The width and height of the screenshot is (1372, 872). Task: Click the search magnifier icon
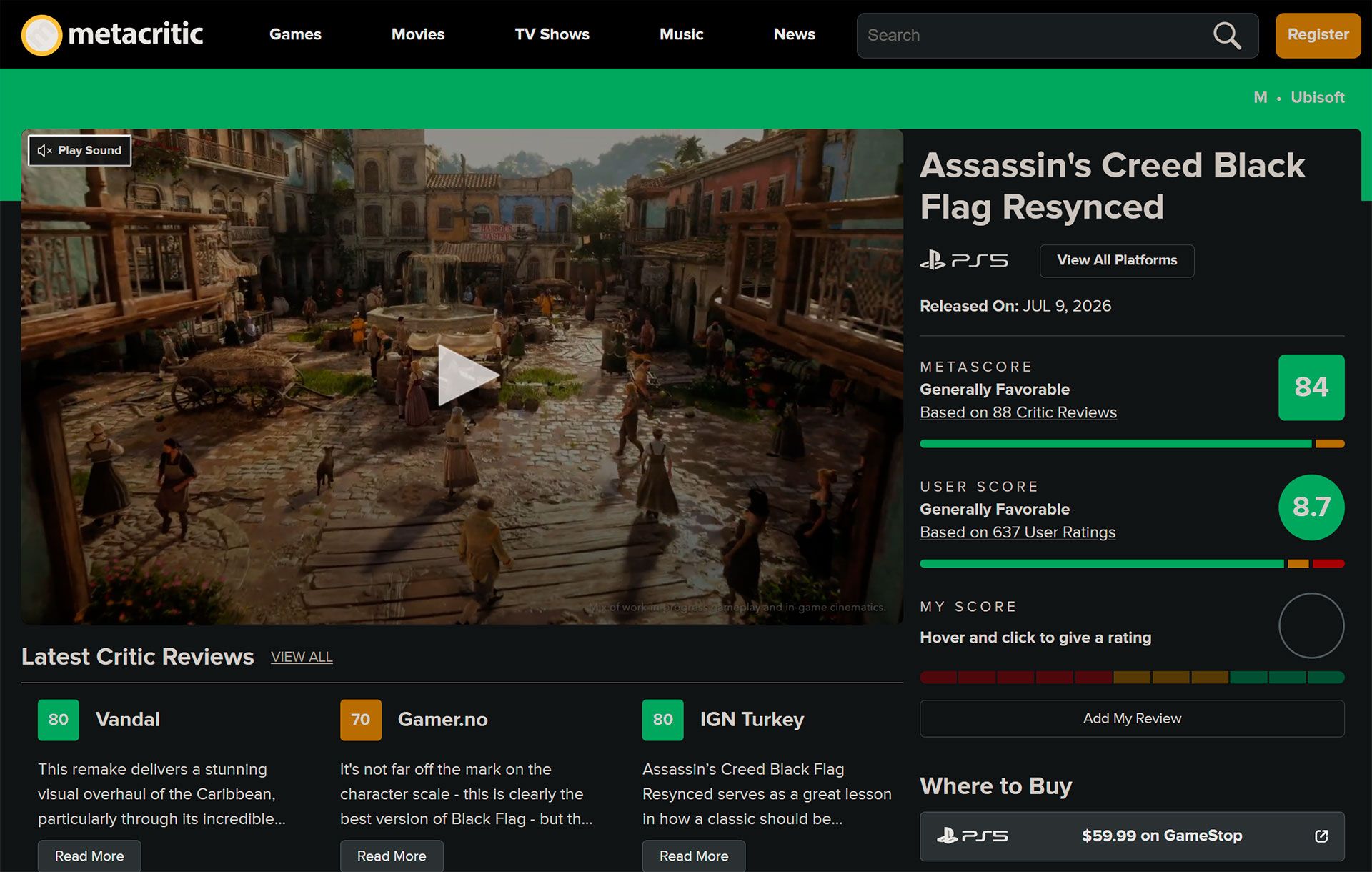coord(1227,35)
